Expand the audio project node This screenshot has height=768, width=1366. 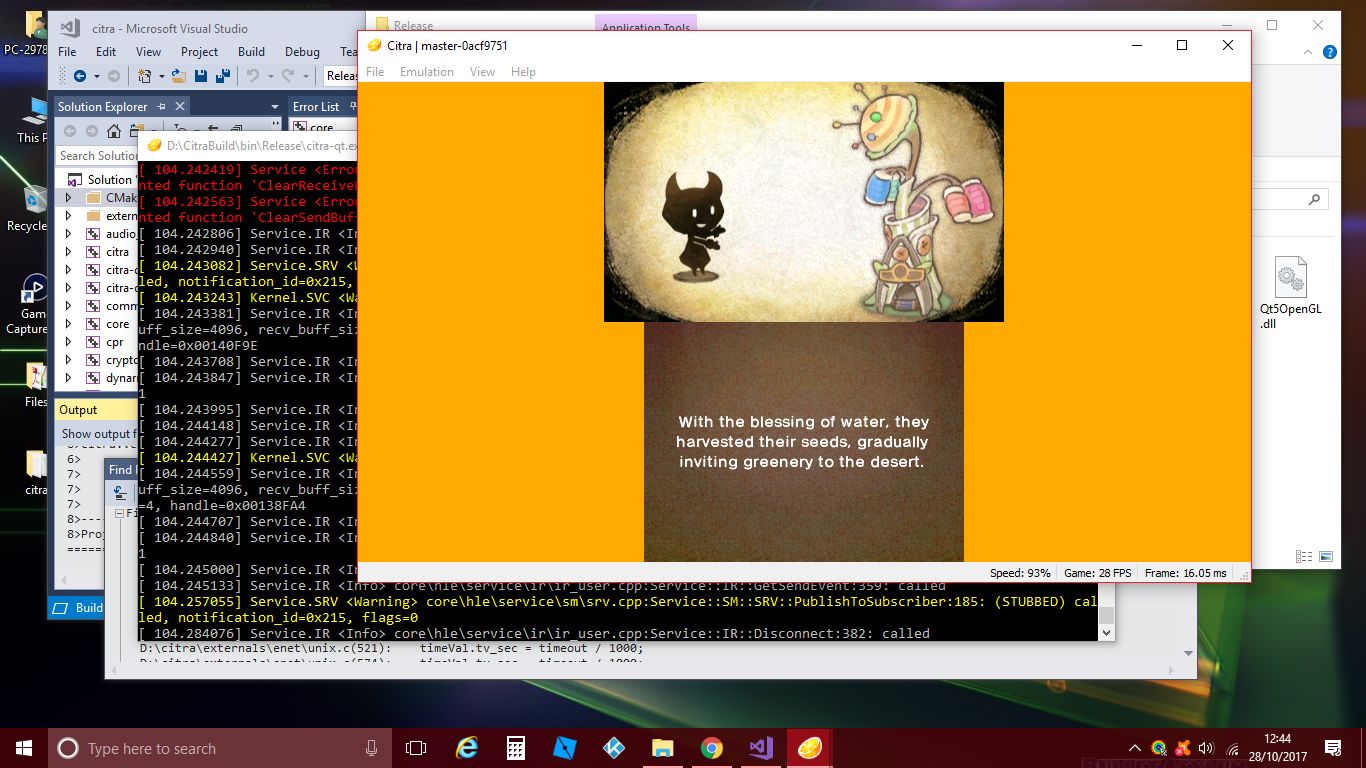(x=68, y=234)
